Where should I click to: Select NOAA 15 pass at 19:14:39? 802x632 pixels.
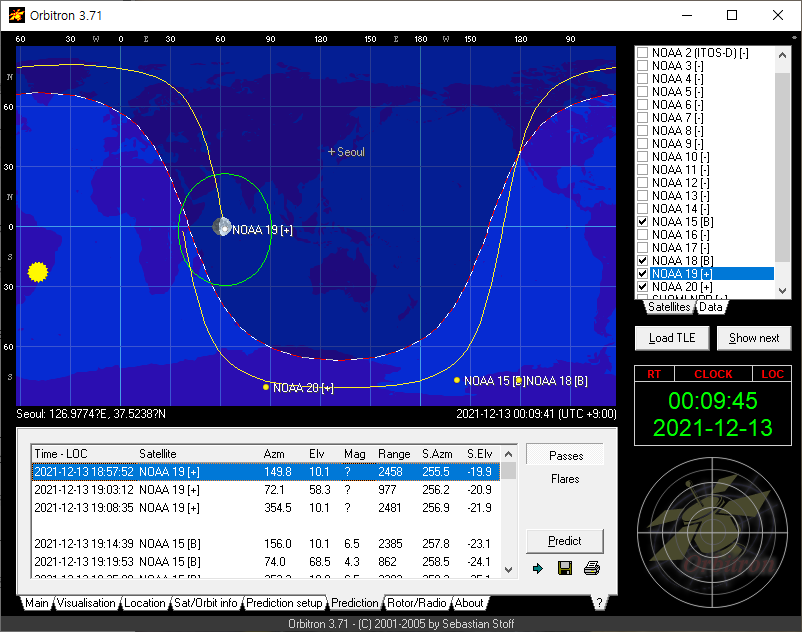click(266, 544)
